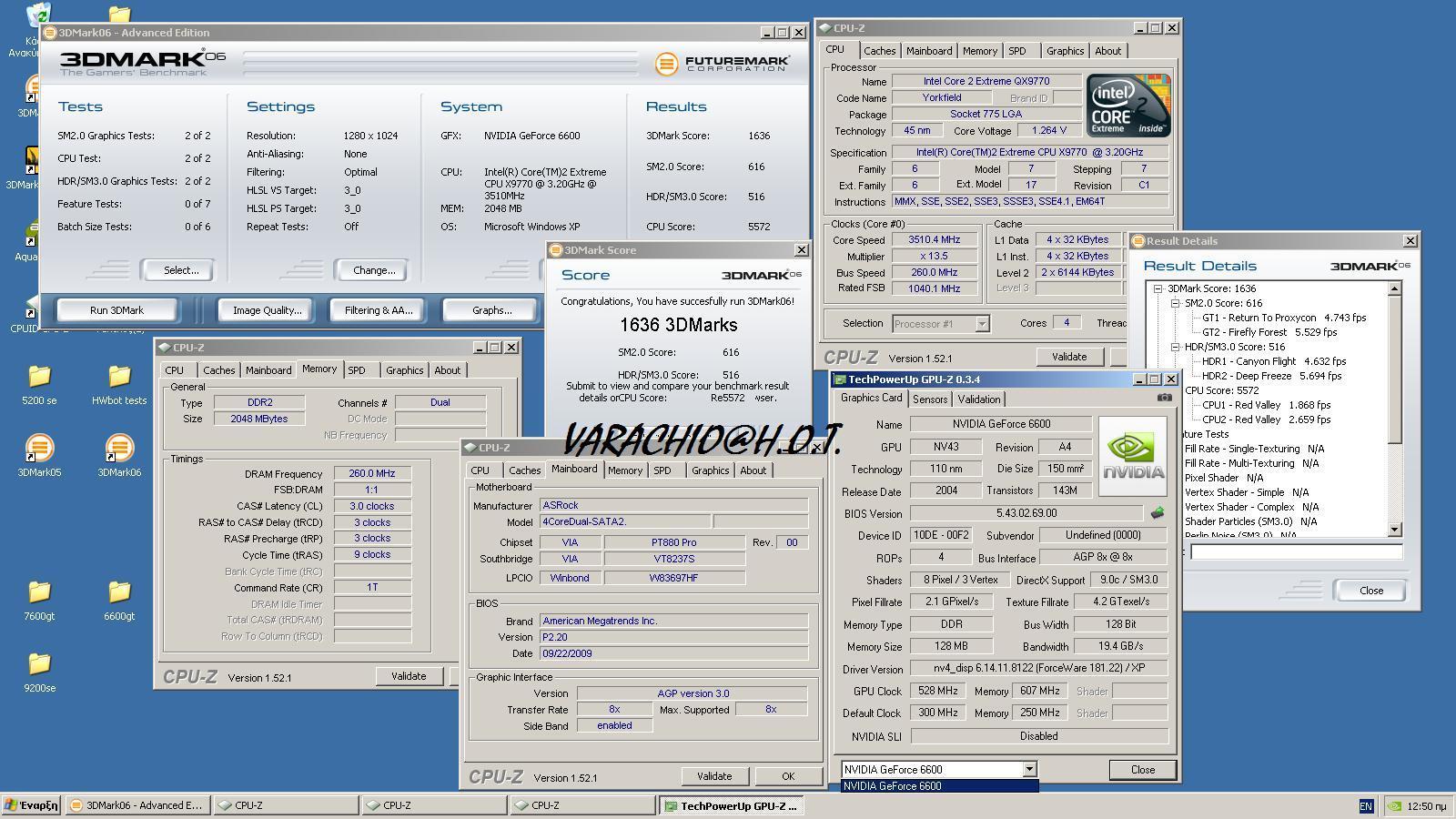Screen dimensions: 1456x819
Task: Click the NVIDIA logo in GPU-Z
Action: 1133,456
